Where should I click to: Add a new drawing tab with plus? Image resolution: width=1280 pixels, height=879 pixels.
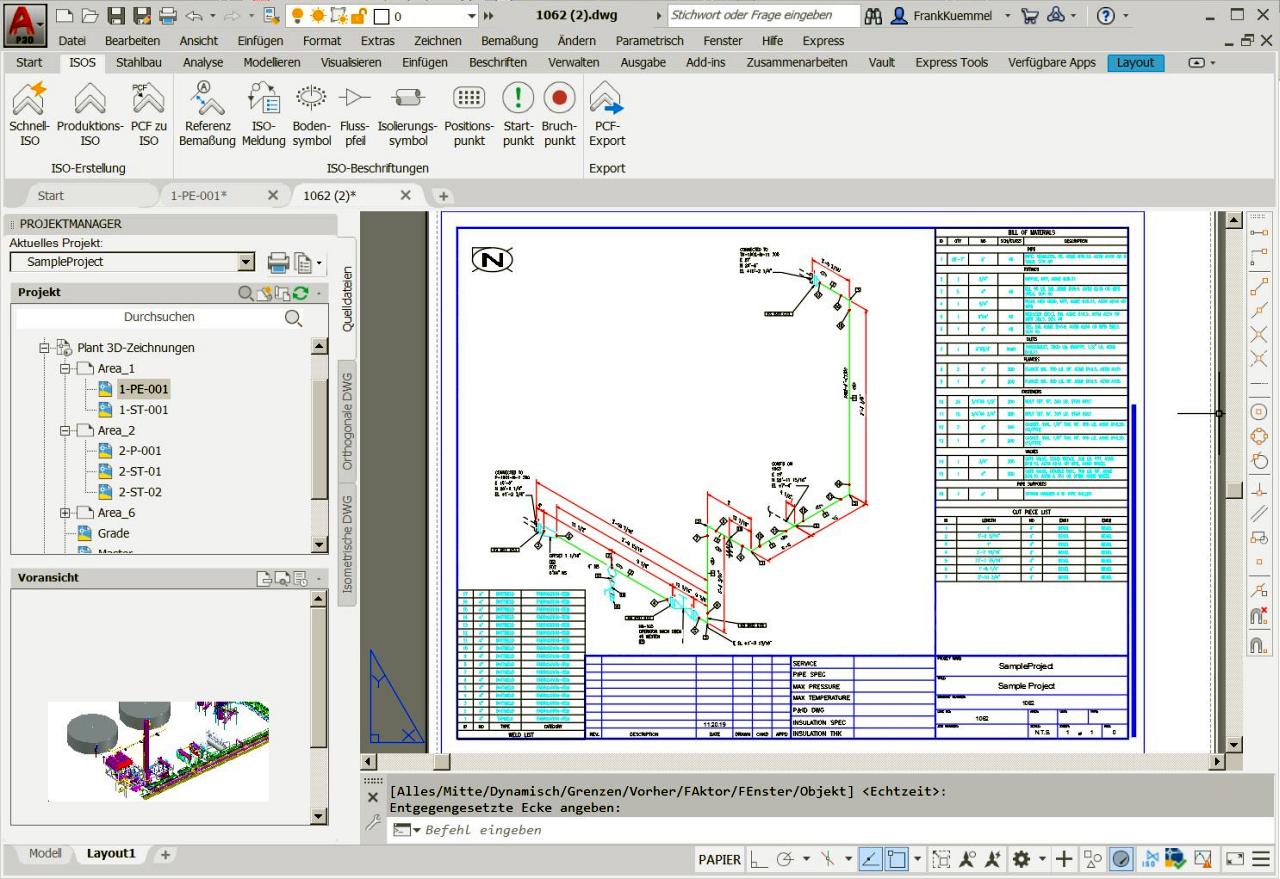tap(443, 196)
